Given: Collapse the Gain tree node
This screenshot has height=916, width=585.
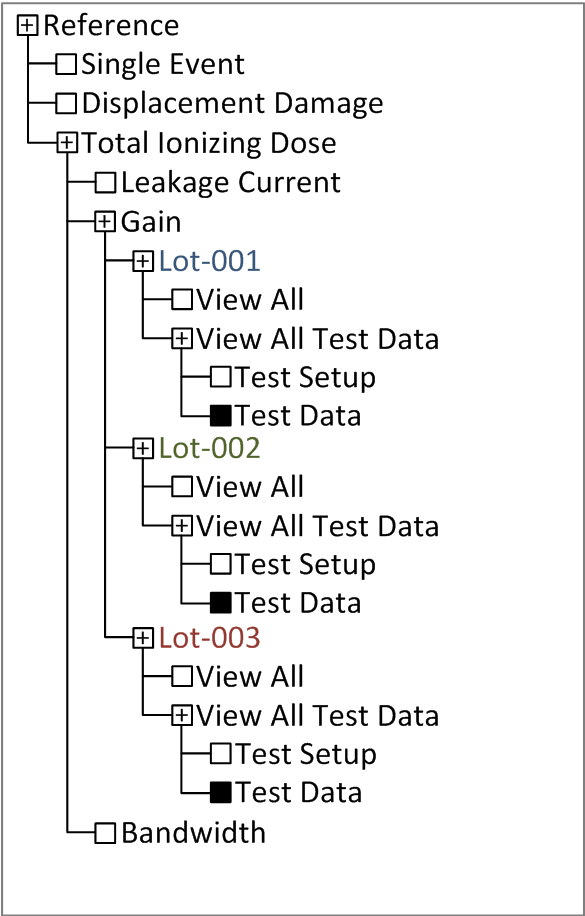Looking at the screenshot, I should pos(105,221).
